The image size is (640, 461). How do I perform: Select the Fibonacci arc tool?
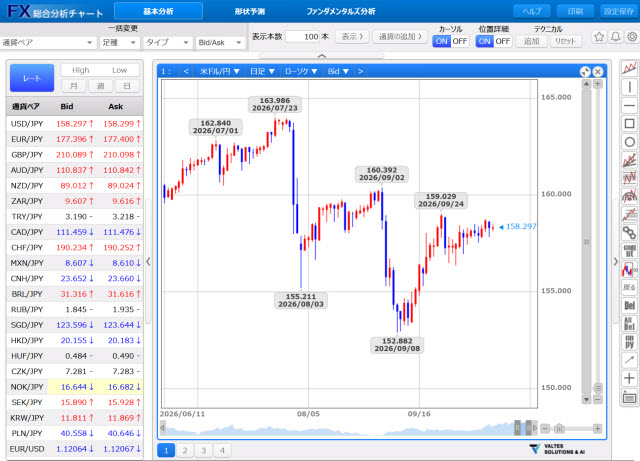(x=629, y=196)
